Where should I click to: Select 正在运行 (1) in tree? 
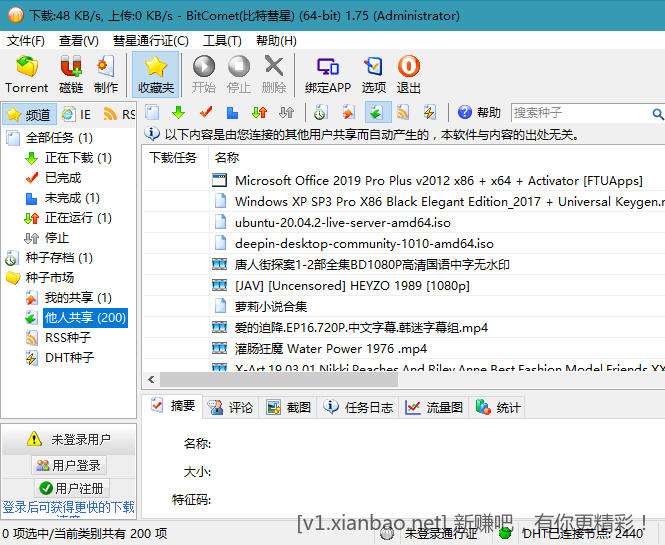69,218
